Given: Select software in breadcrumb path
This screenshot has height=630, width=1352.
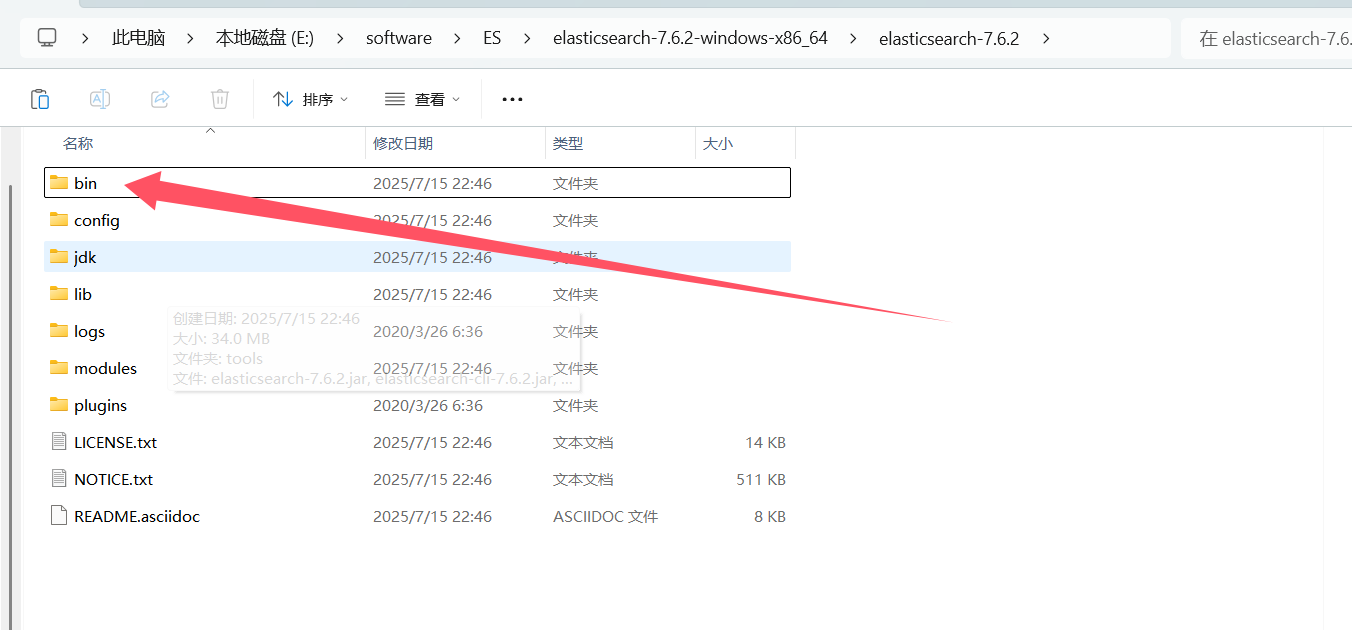Looking at the screenshot, I should click(399, 38).
